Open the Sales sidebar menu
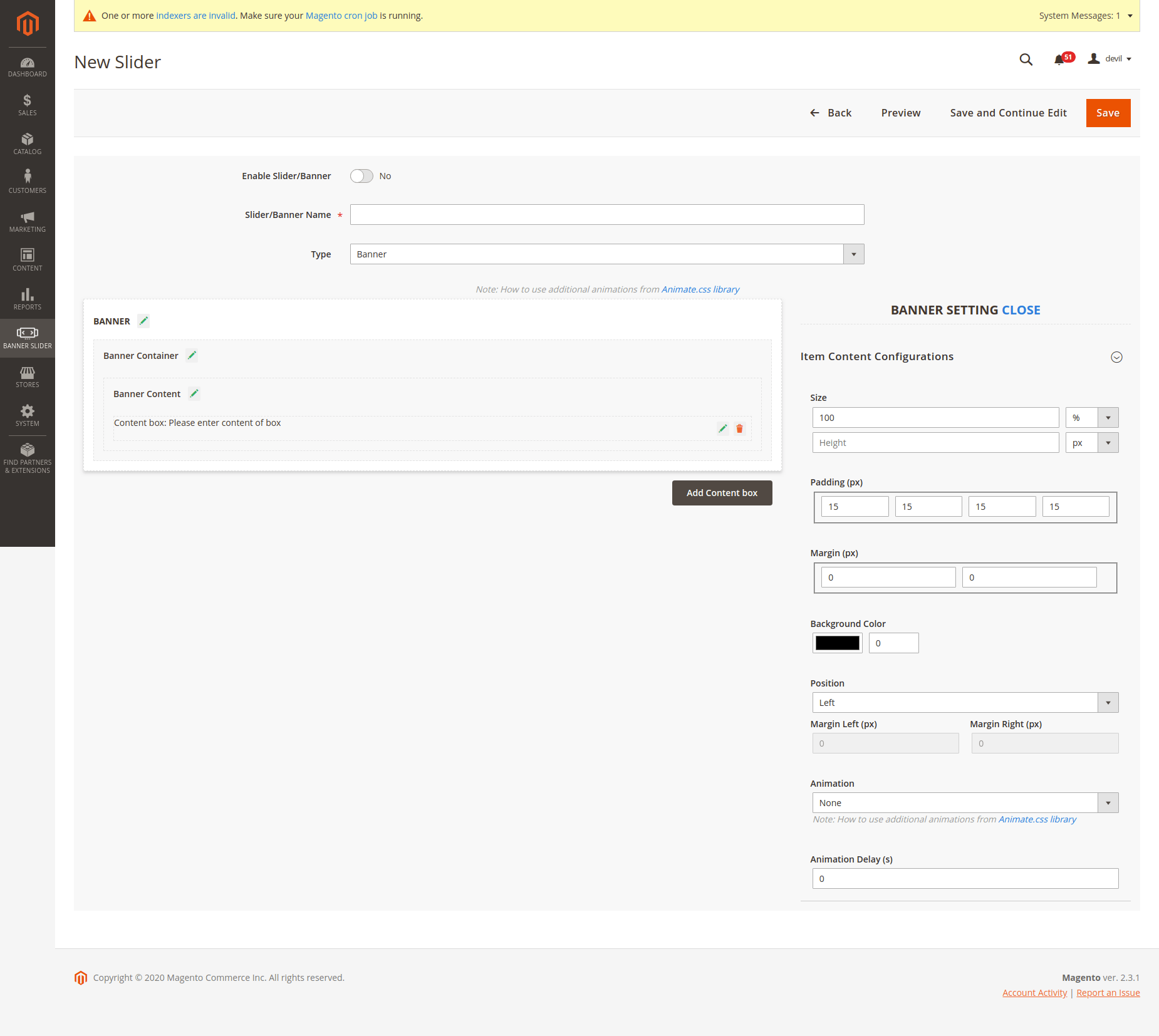1159x1036 pixels. tap(28, 106)
